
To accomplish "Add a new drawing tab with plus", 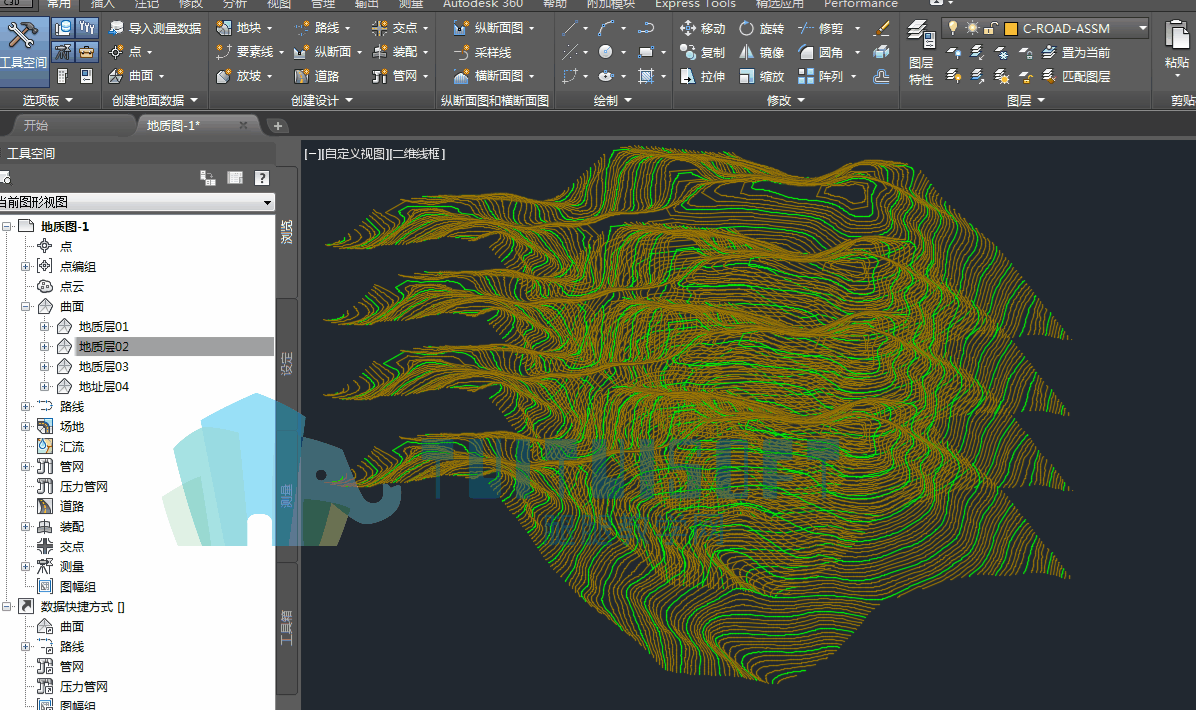I will click(278, 126).
